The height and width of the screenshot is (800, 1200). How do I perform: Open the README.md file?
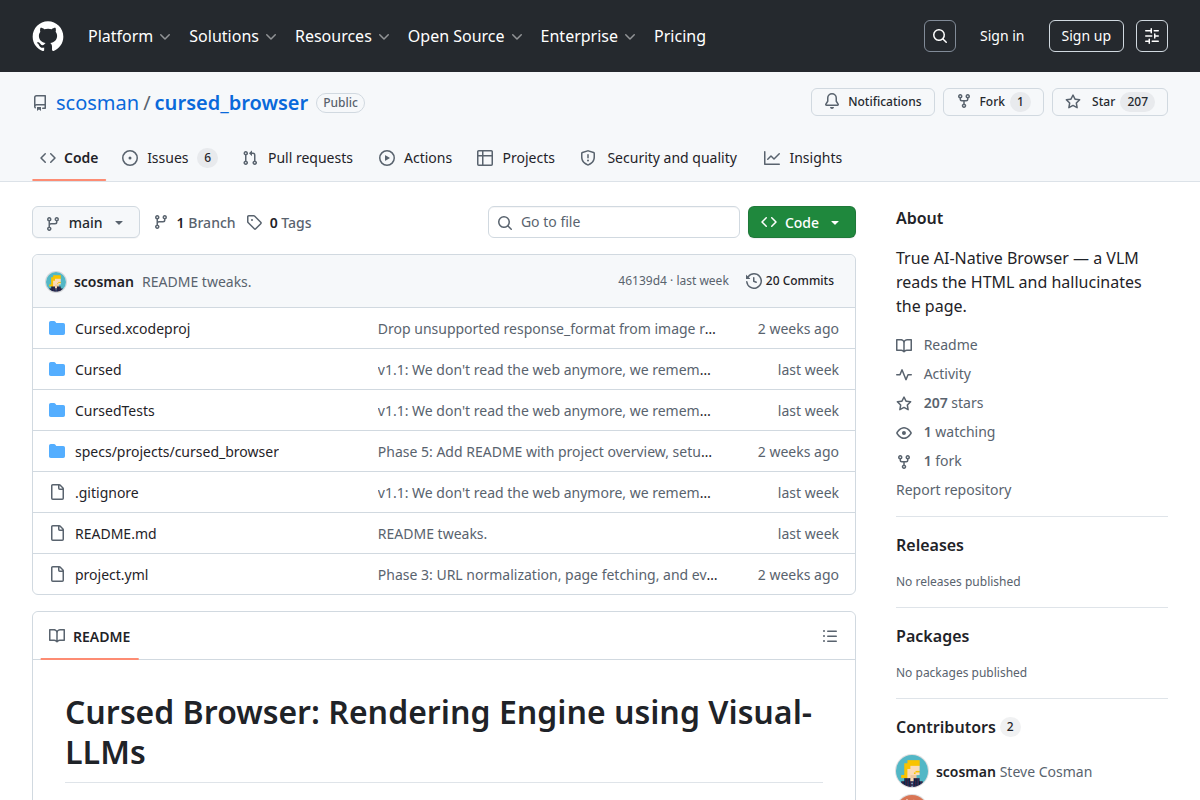point(116,534)
